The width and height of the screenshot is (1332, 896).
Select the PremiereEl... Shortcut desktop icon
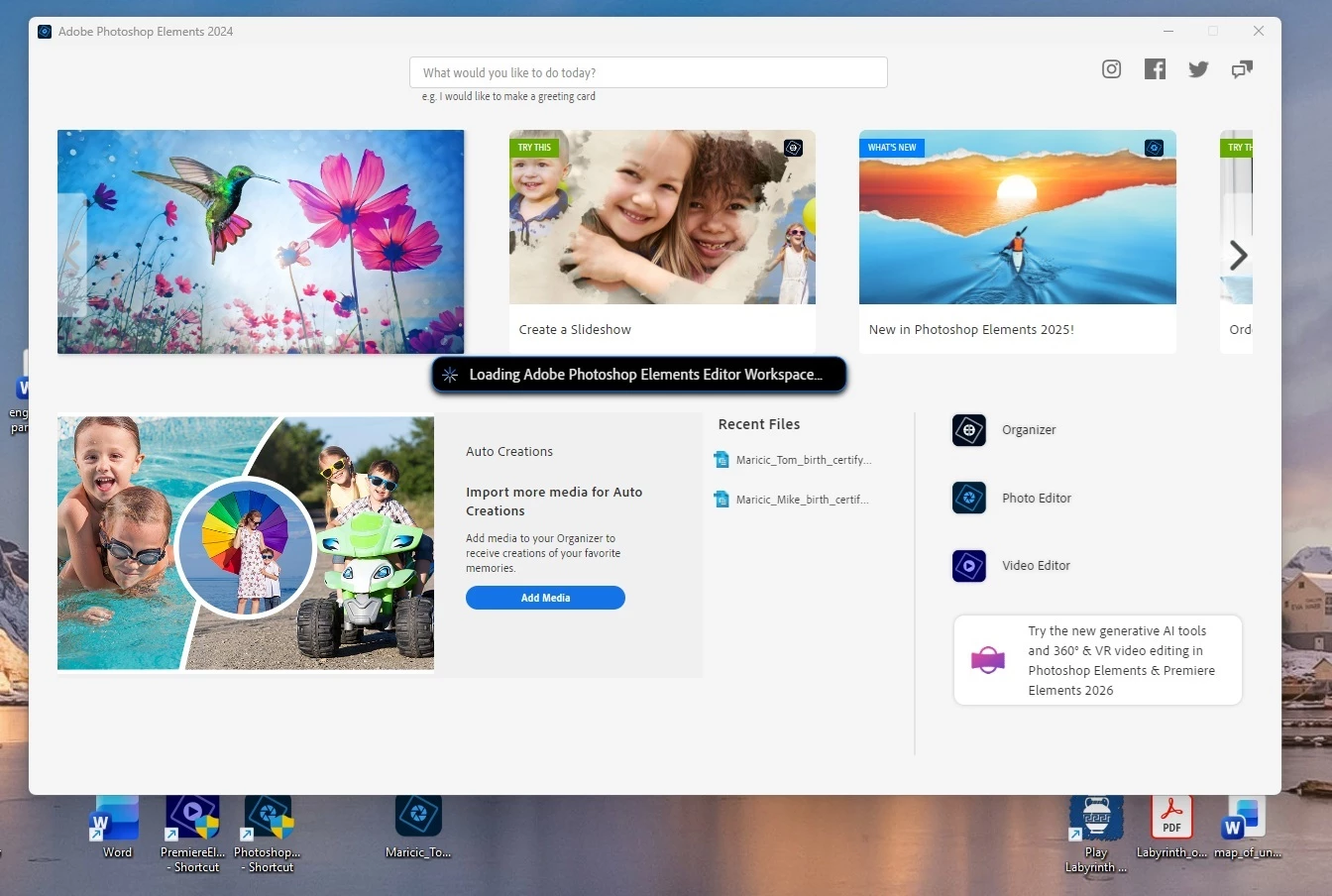(x=193, y=834)
